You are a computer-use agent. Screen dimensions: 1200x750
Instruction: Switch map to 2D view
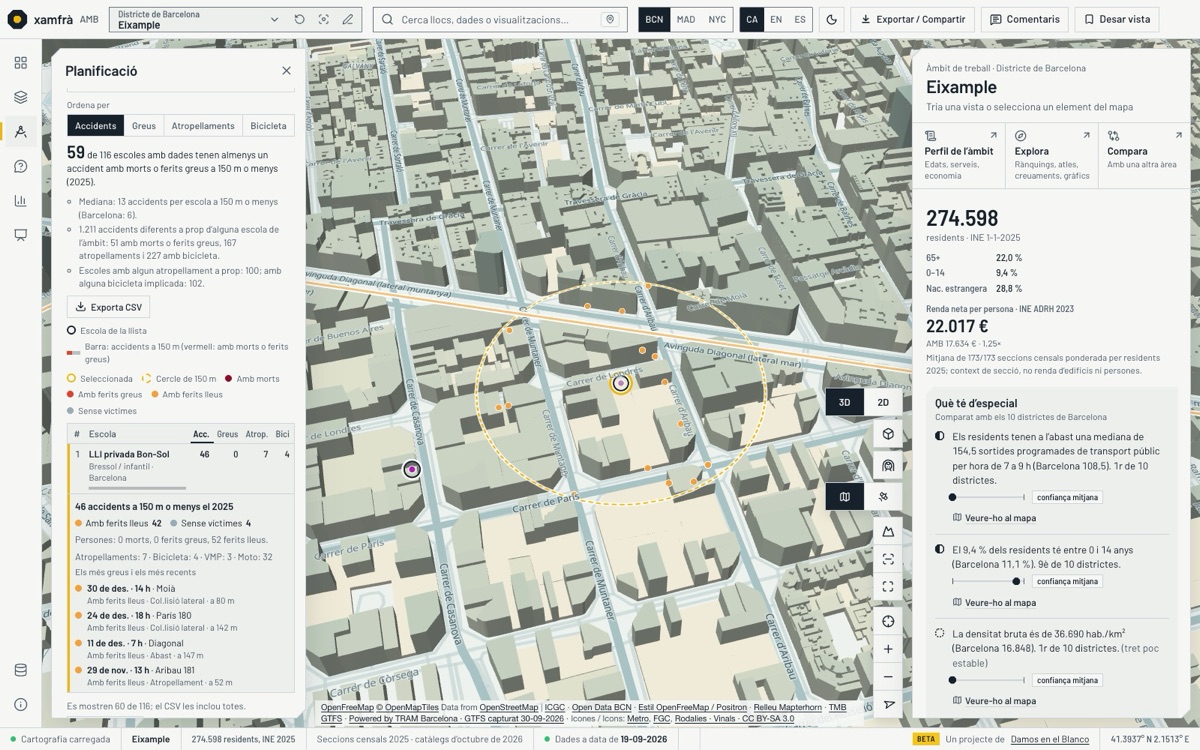pyautogui.click(x=883, y=402)
